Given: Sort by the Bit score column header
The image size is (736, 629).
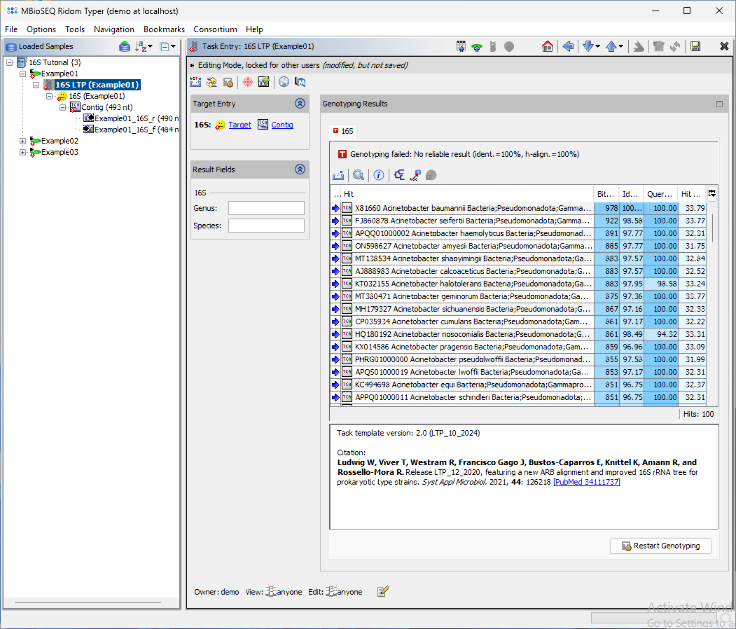Looking at the screenshot, I should pyautogui.click(x=606, y=194).
